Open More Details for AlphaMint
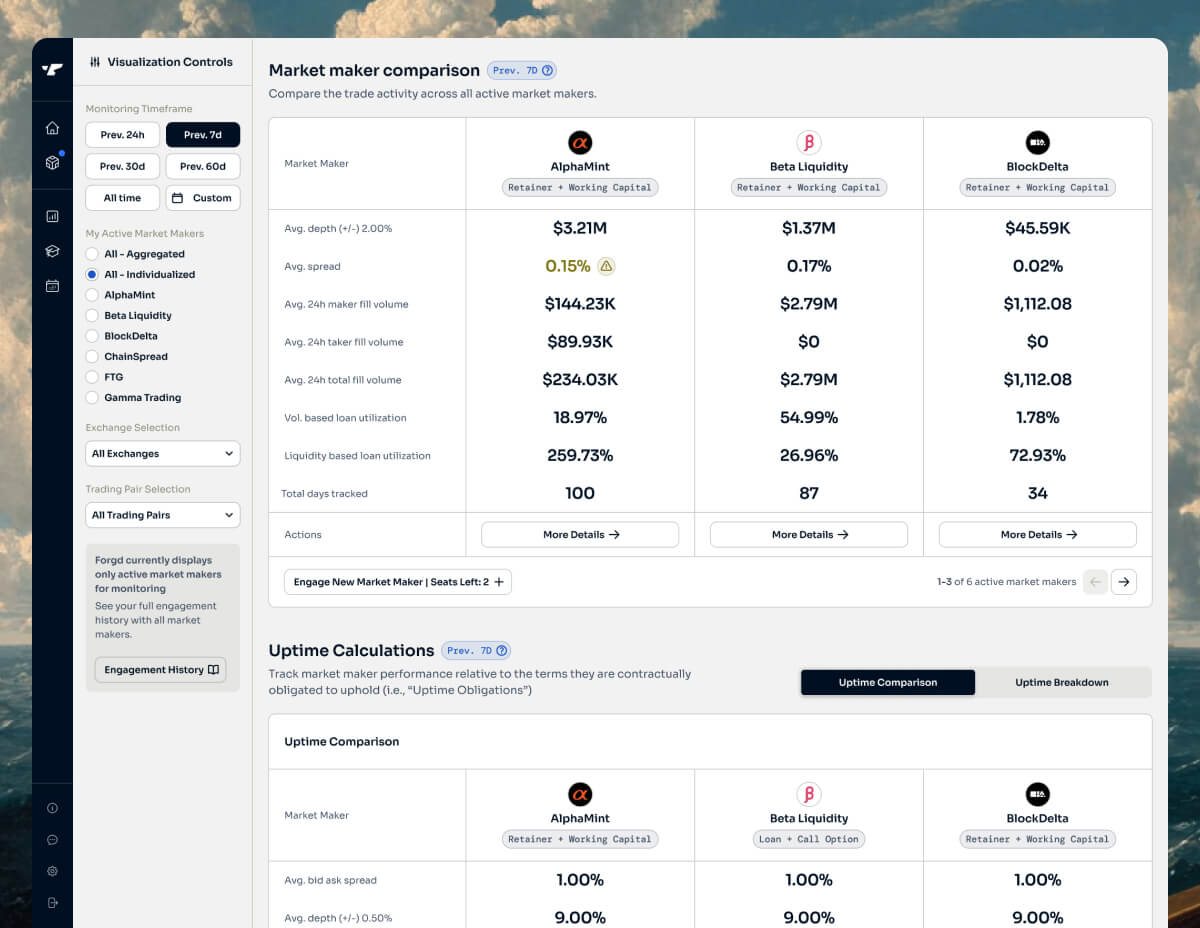This screenshot has width=1200, height=928. (580, 535)
